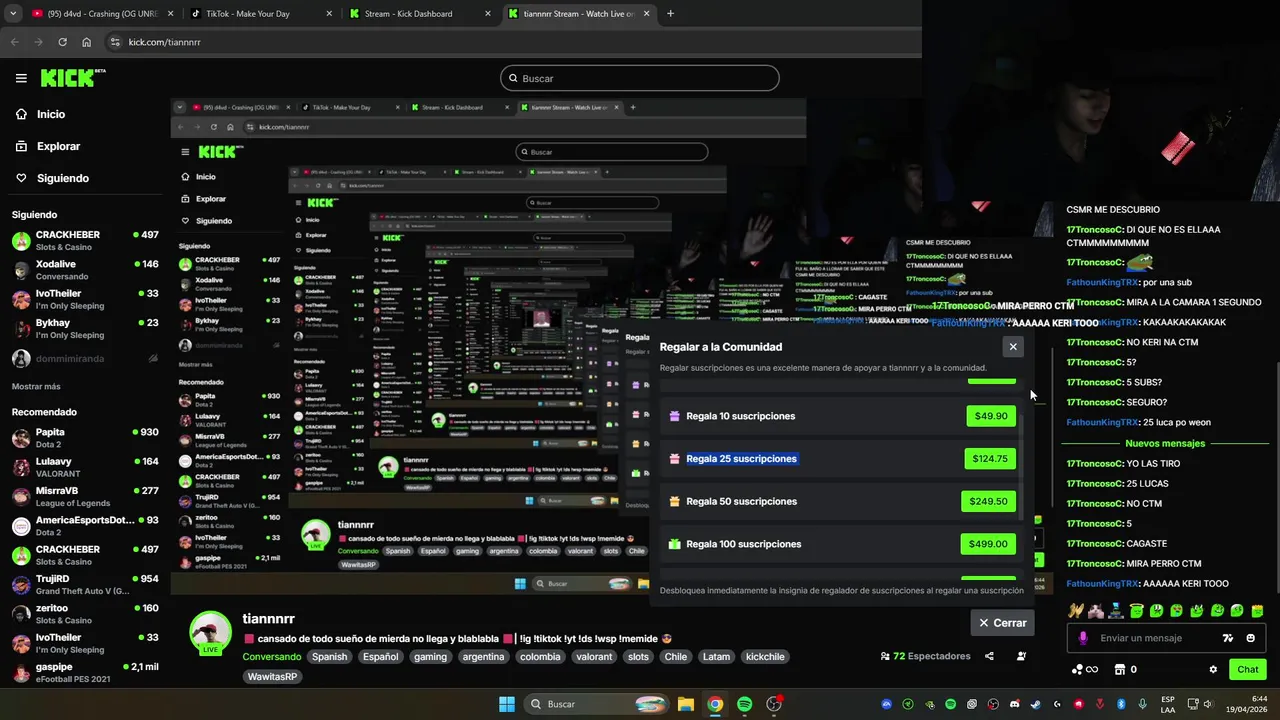
Task: Open MisrraVB League of Legends channel
Action: point(85,496)
